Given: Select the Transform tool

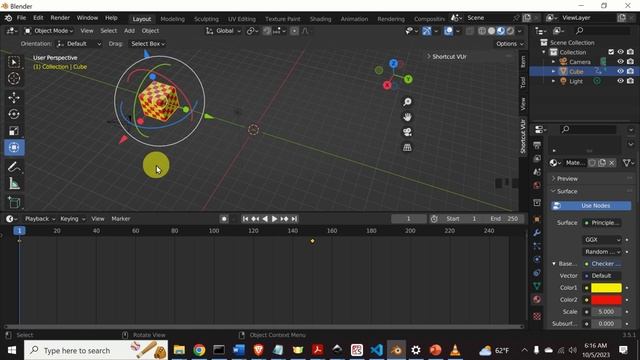Looking at the screenshot, I should 14,147.
